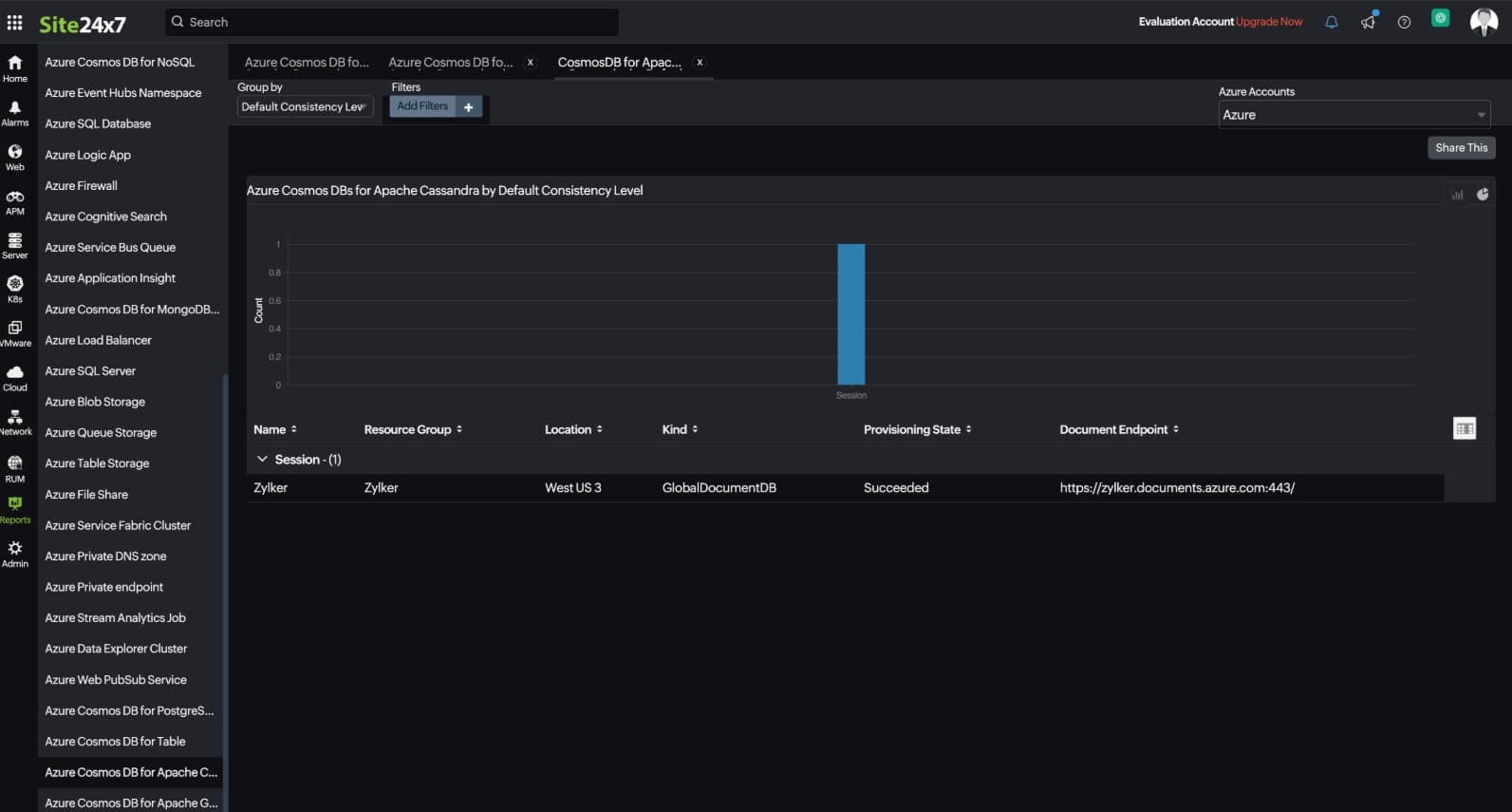Screen dimensions: 1512x812
Task: Open Azure Event Hubs Namespace report
Action: pos(123,93)
